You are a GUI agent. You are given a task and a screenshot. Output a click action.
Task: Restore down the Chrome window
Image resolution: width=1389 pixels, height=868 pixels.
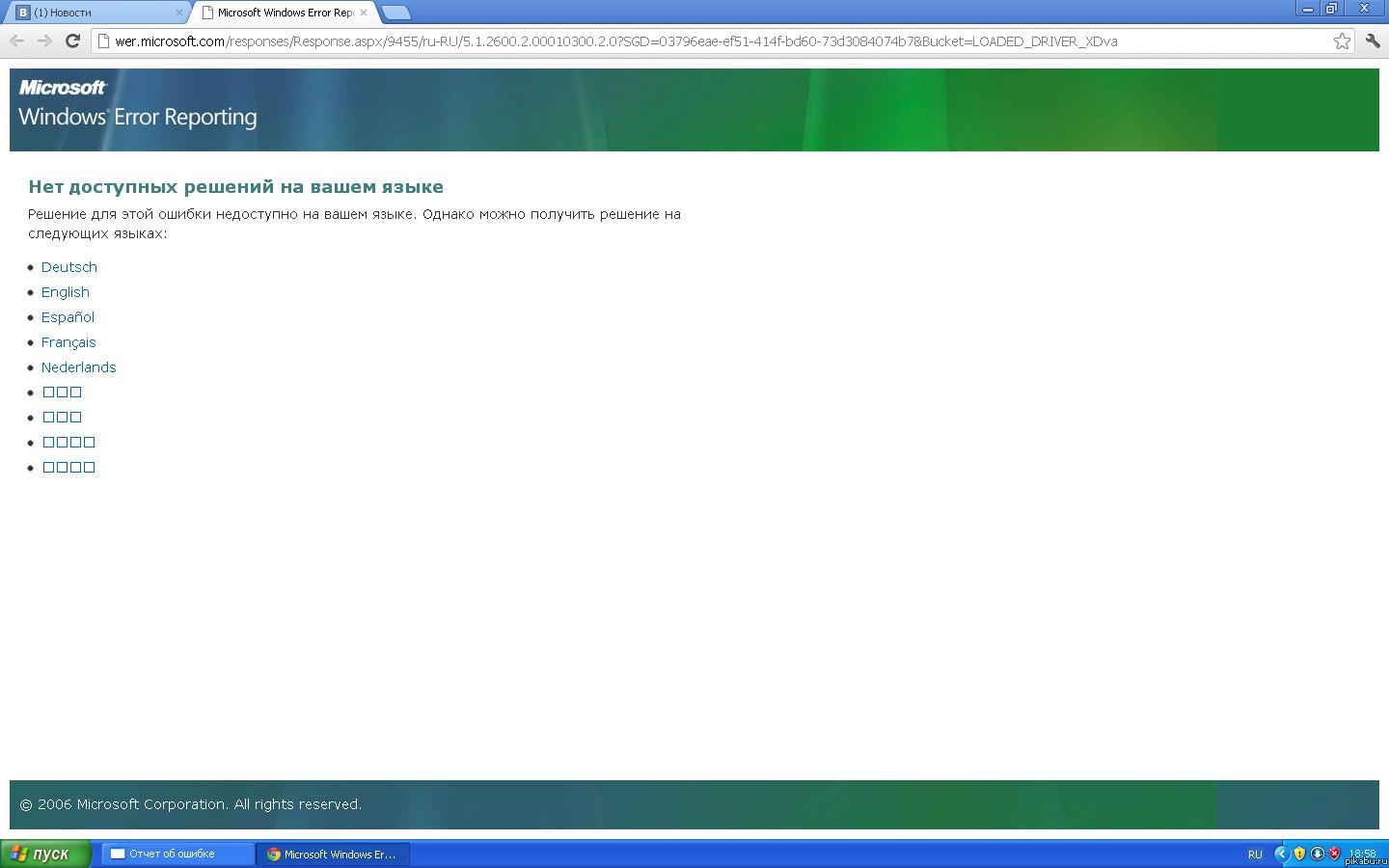tap(1332, 9)
